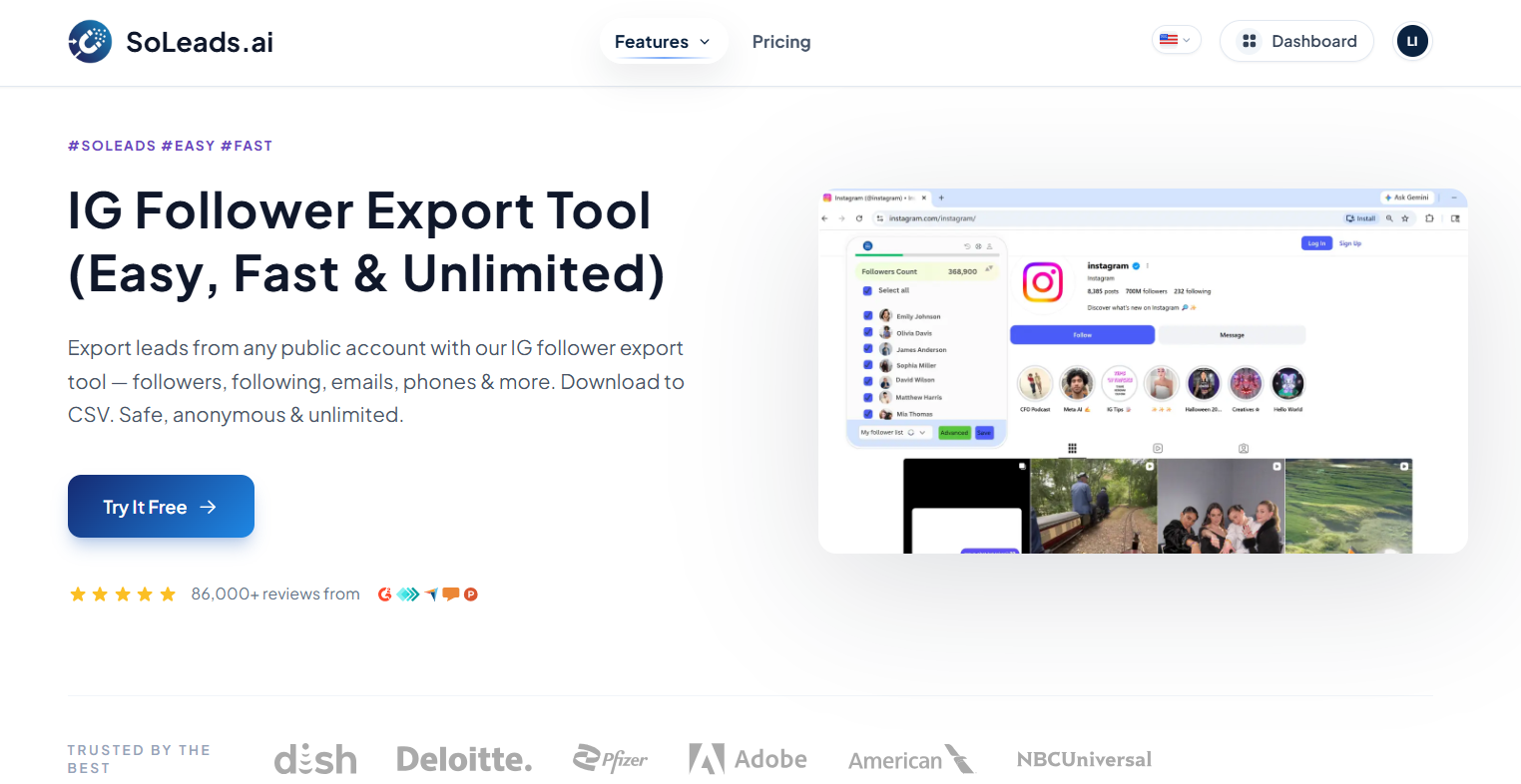Open the Dashboard button
Image resolution: width=1521 pixels, height=784 pixels.
(x=1296, y=41)
